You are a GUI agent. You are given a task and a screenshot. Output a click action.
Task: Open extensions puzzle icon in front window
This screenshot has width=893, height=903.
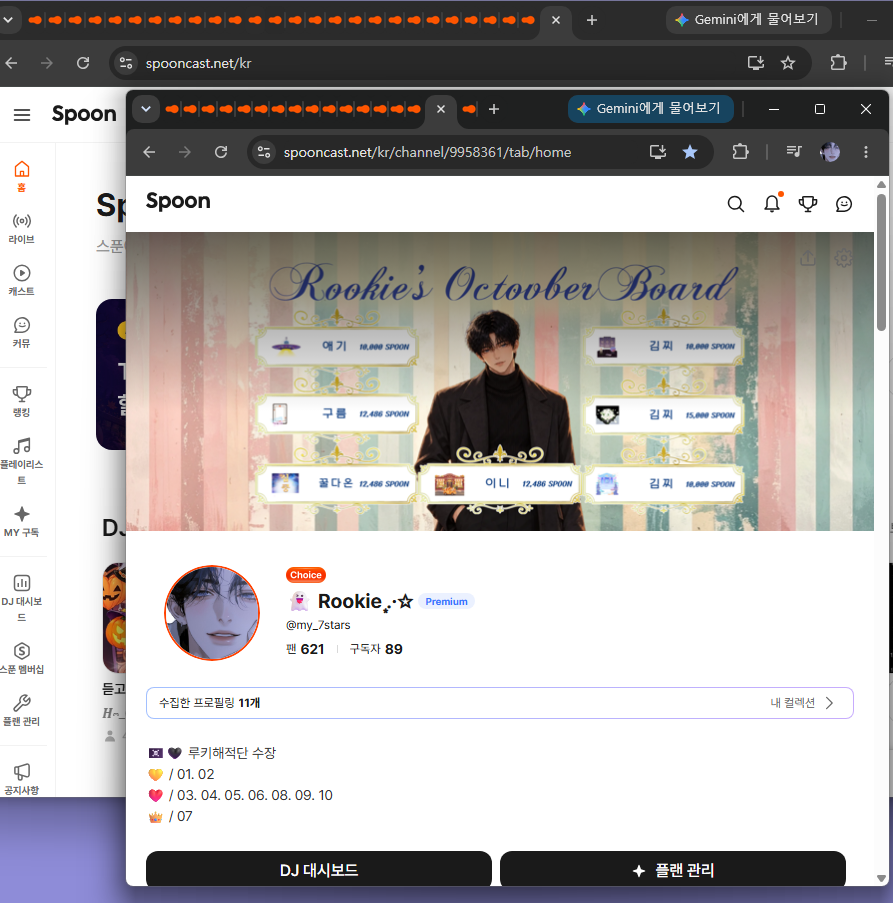click(740, 152)
